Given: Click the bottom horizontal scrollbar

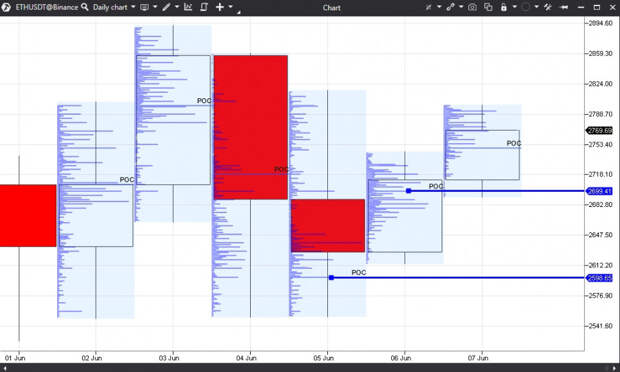Looking at the screenshot, I should point(310,368).
